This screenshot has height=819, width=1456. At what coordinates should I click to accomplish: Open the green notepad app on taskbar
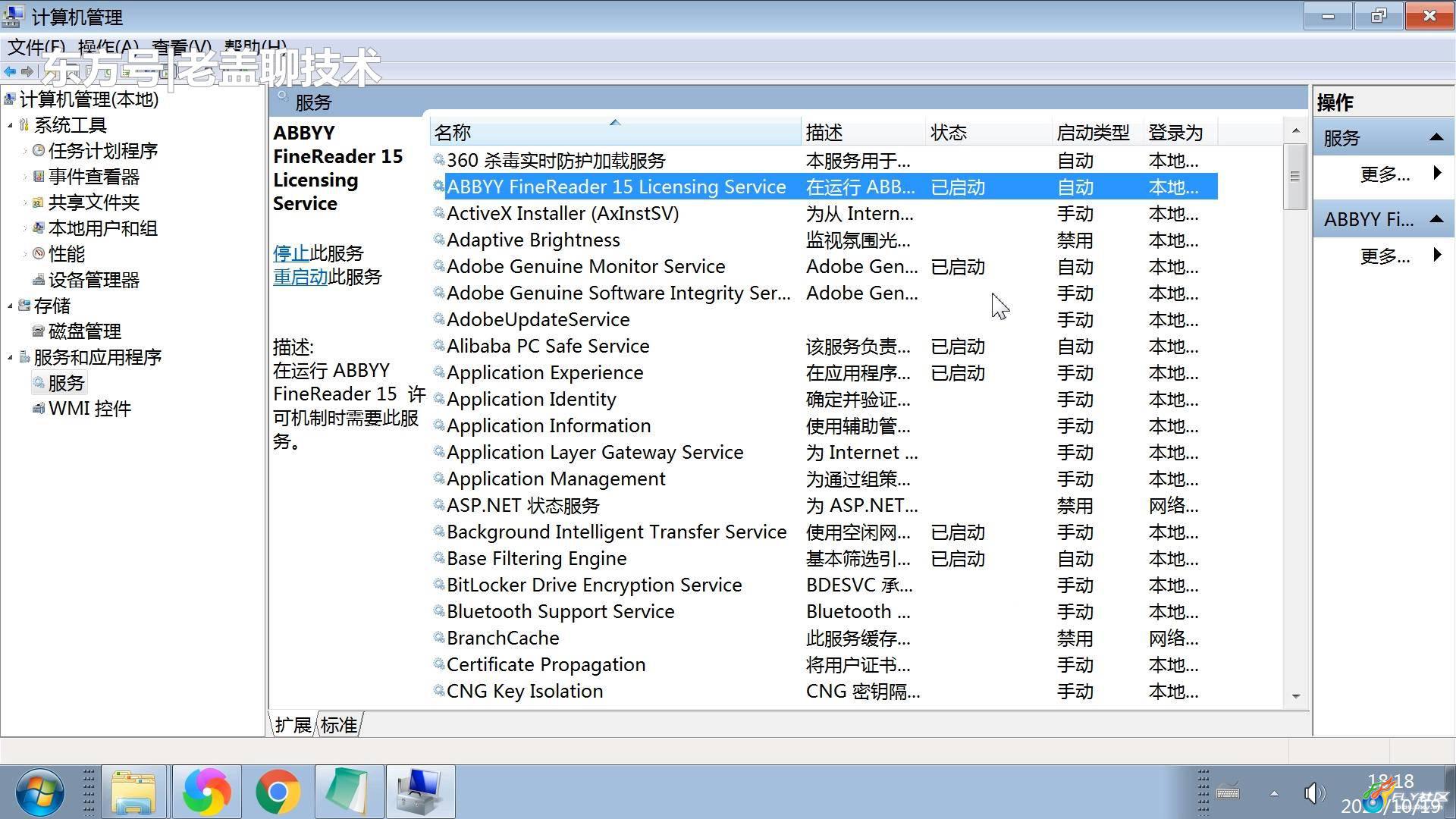click(x=348, y=792)
